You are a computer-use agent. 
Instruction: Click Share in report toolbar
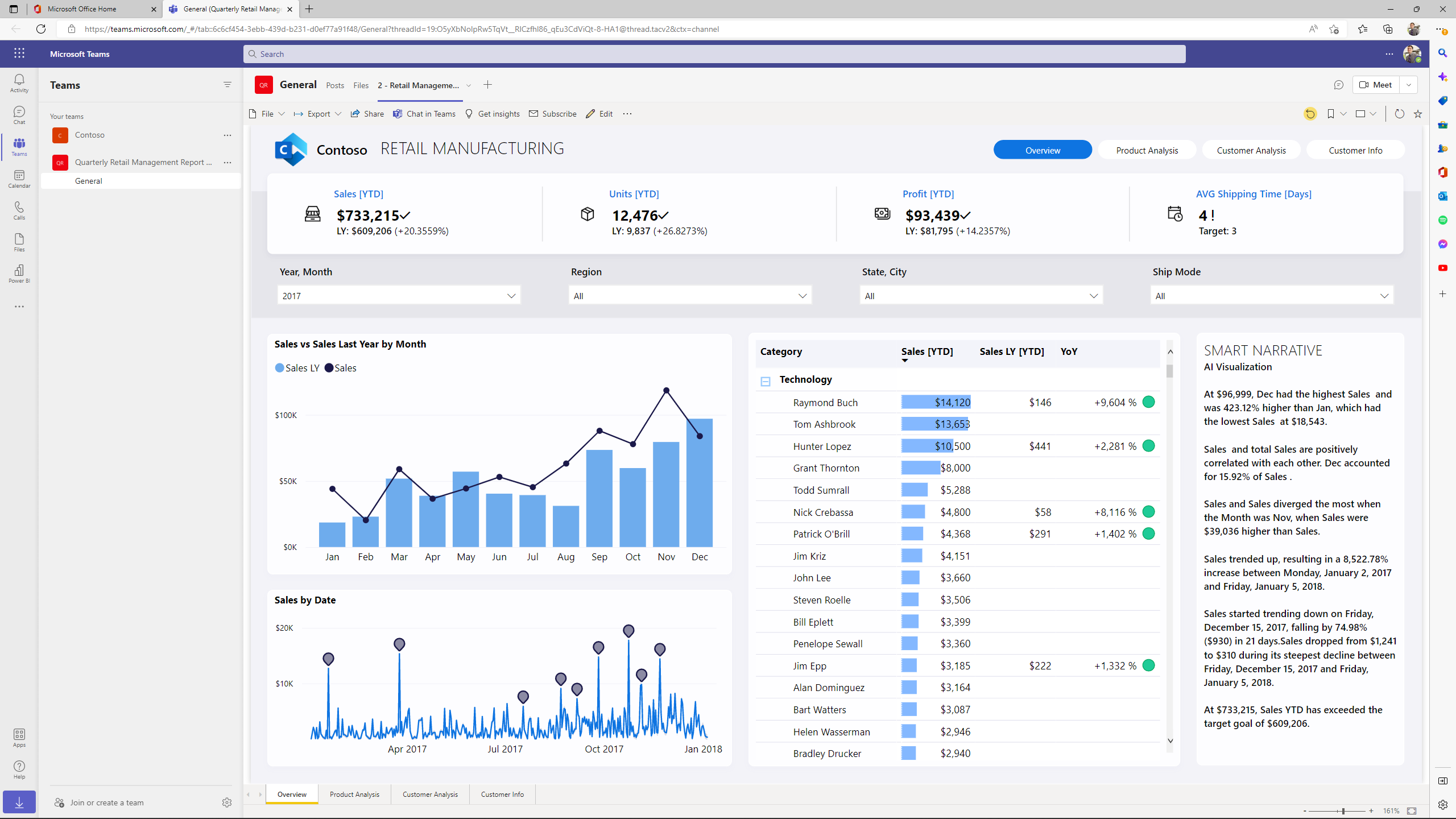click(x=367, y=114)
